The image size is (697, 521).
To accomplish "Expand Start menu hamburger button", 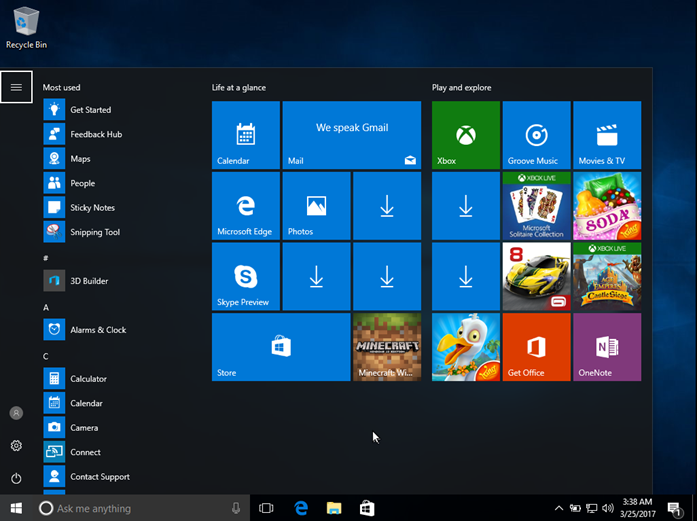I will click(x=16, y=87).
